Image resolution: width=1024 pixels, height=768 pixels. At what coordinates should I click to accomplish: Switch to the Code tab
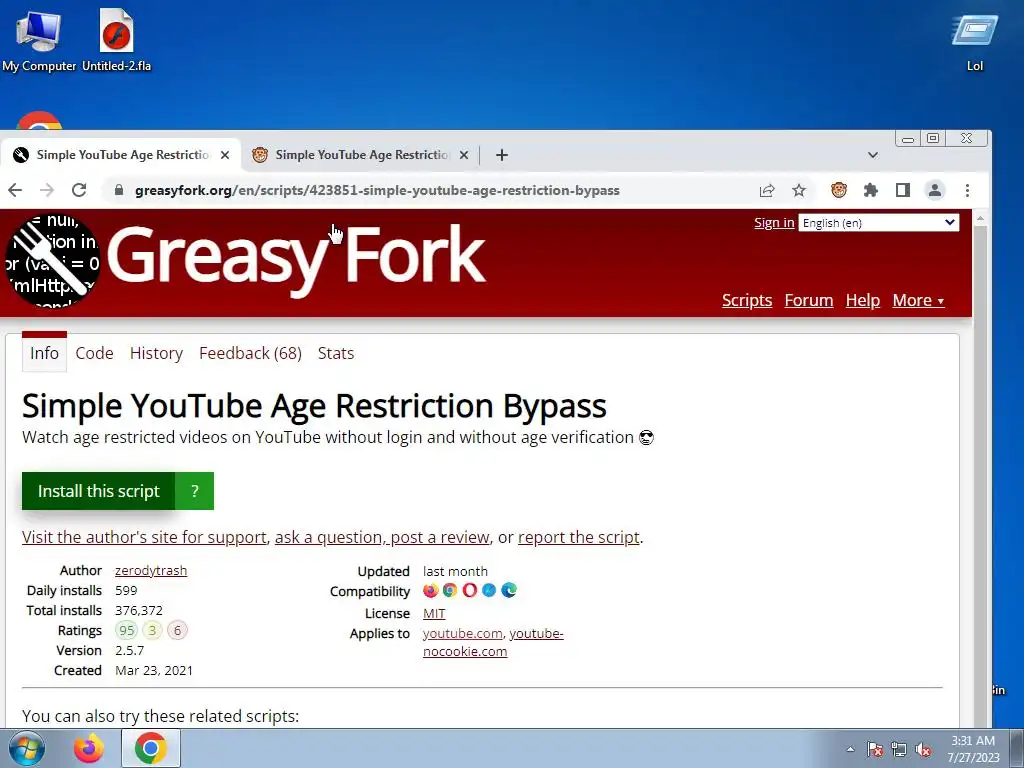(95, 353)
